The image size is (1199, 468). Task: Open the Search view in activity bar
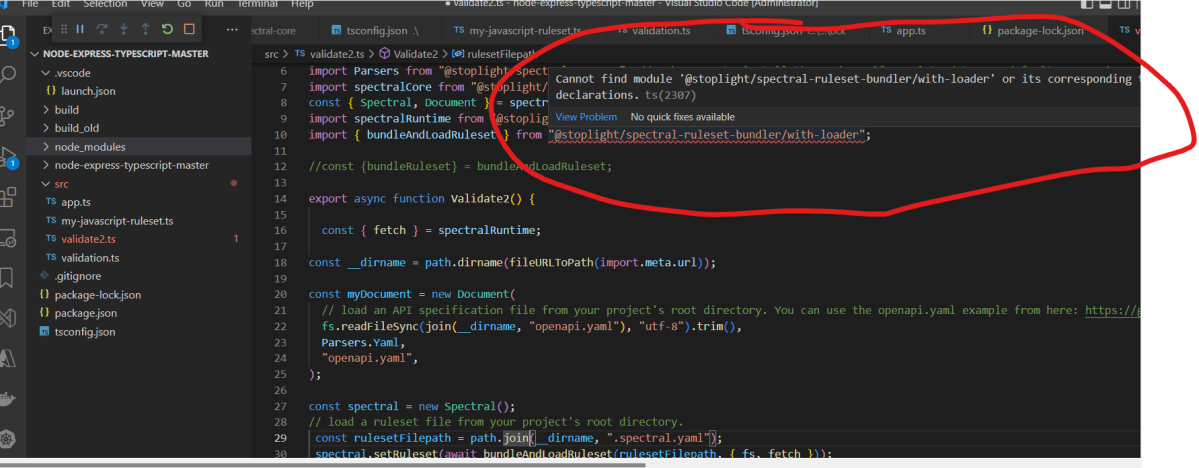click(x=8, y=75)
